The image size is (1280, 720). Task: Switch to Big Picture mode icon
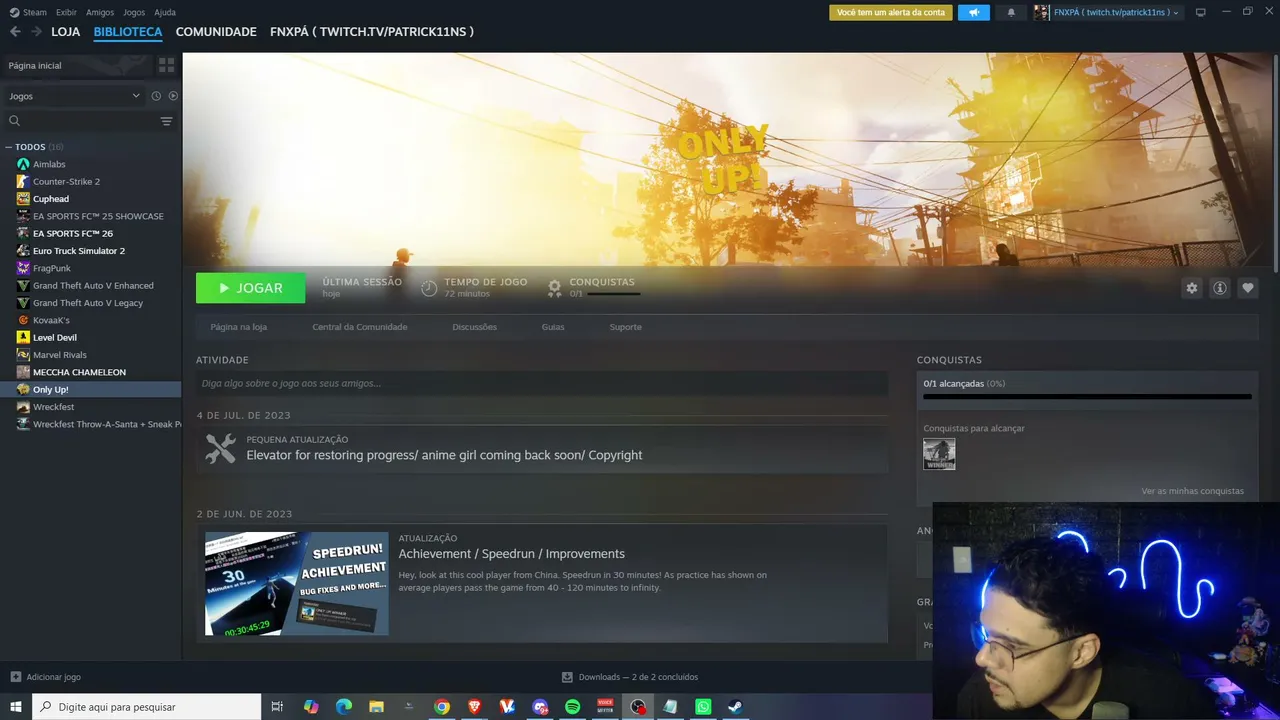point(1201,12)
